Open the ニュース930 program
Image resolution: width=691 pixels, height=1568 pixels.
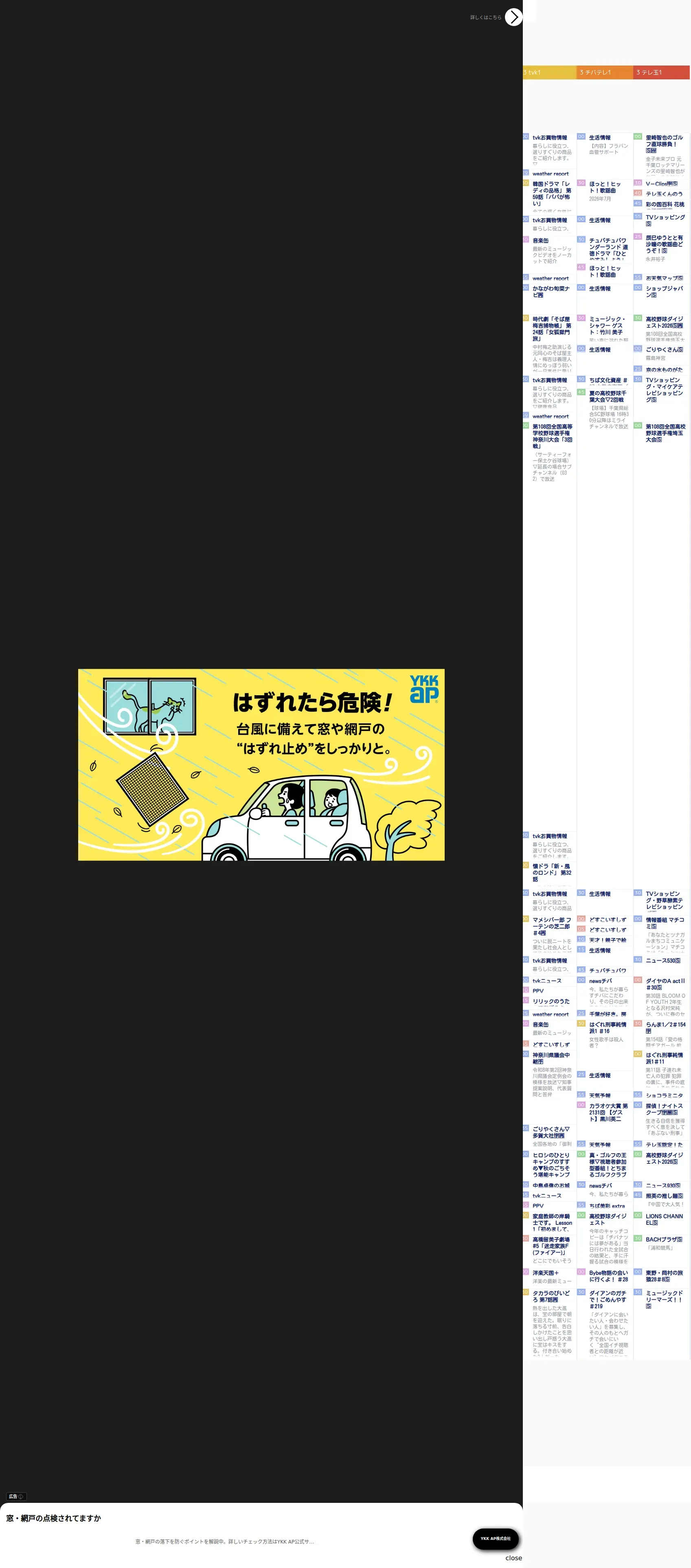click(x=663, y=1185)
